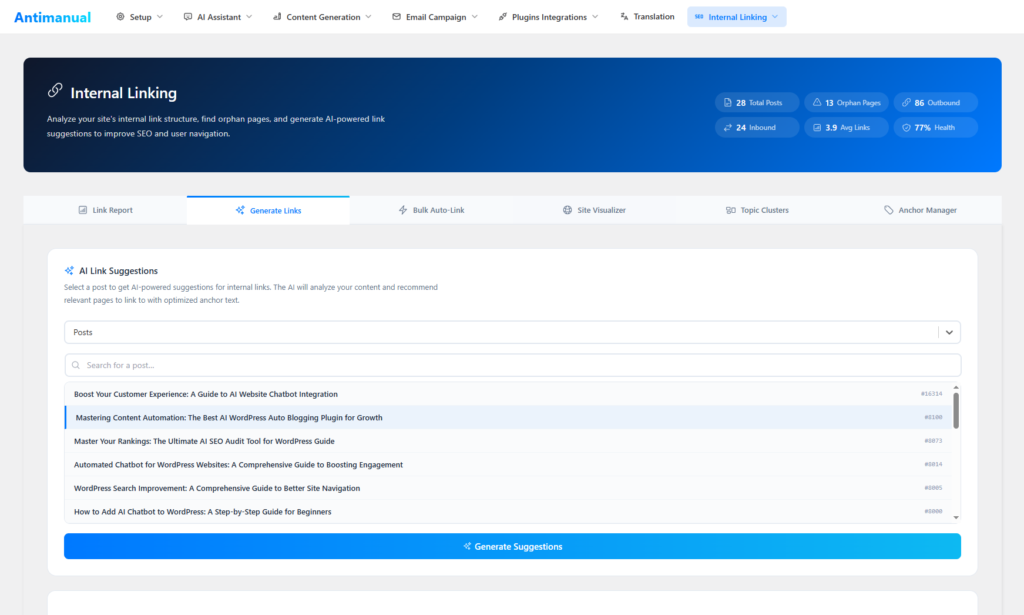1024x615 pixels.
Task: Click the tag icon on Anchor Manager tab
Action: click(x=888, y=210)
